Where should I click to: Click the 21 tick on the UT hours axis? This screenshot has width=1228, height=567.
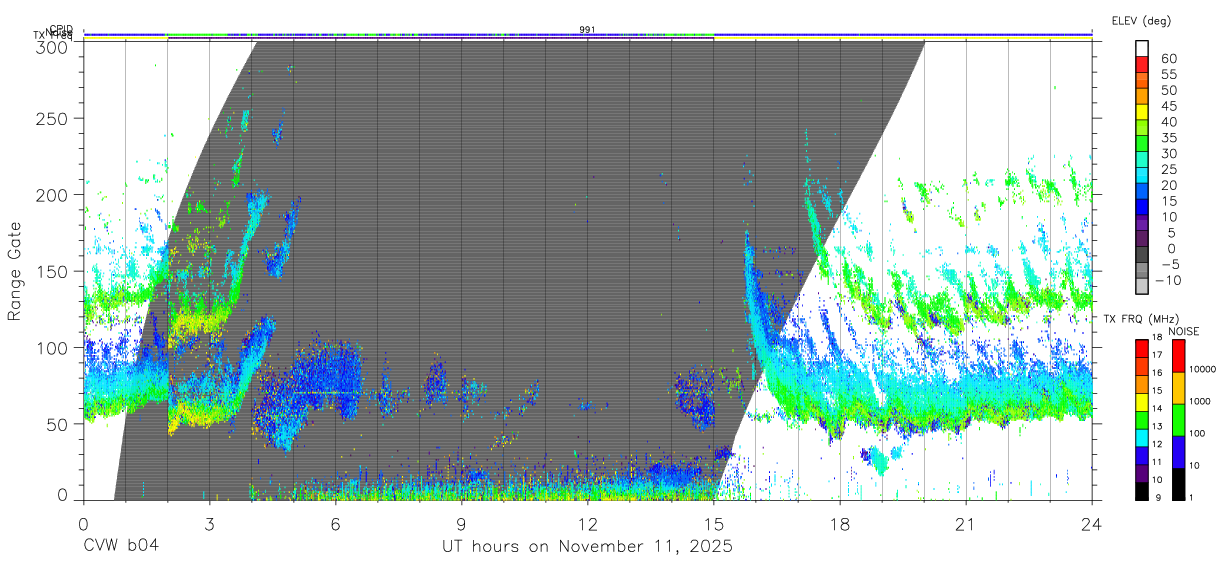coord(965,524)
